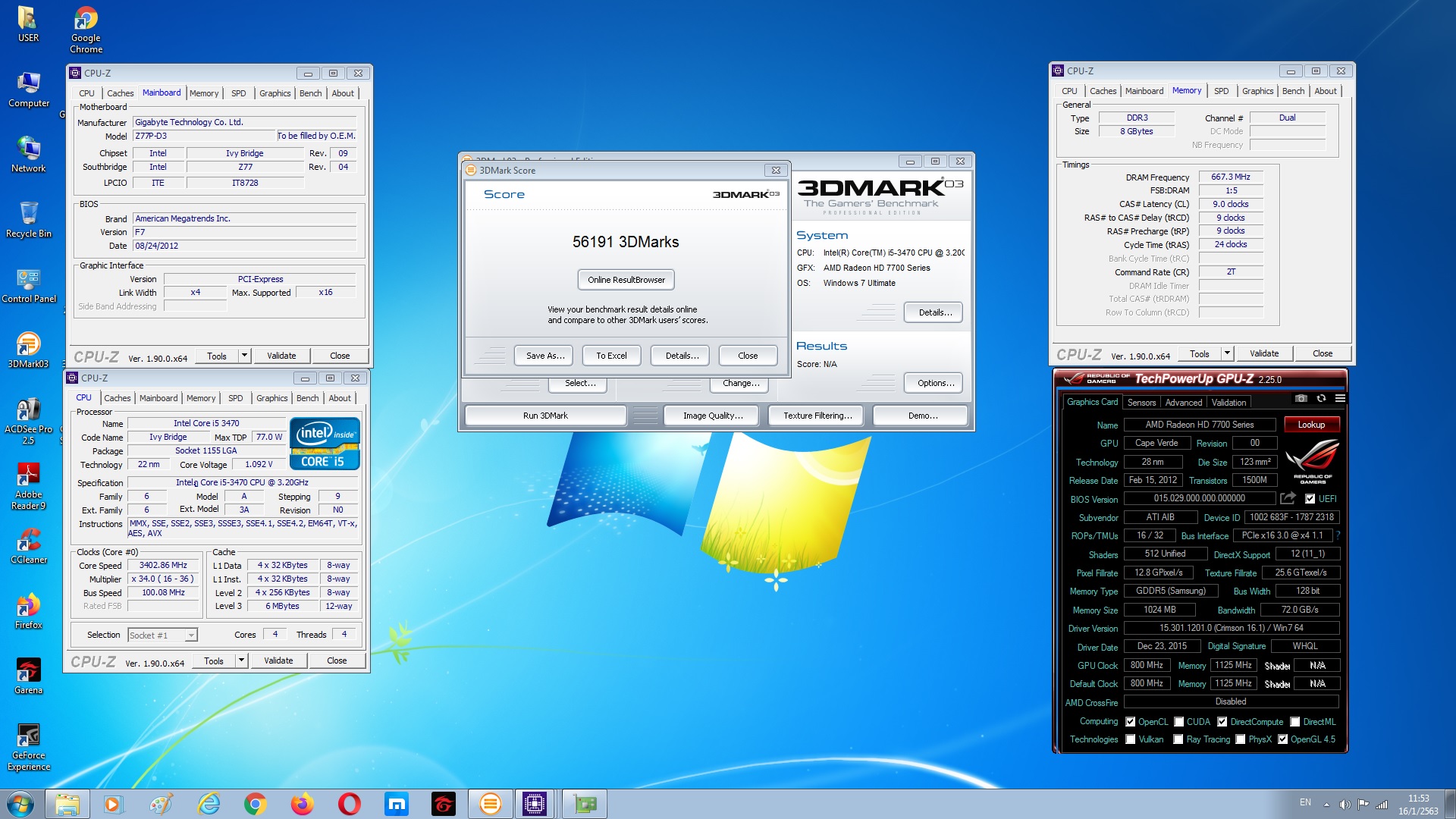Click the Demo... button in 3DMark
This screenshot has width=1456, height=819.
coord(922,416)
